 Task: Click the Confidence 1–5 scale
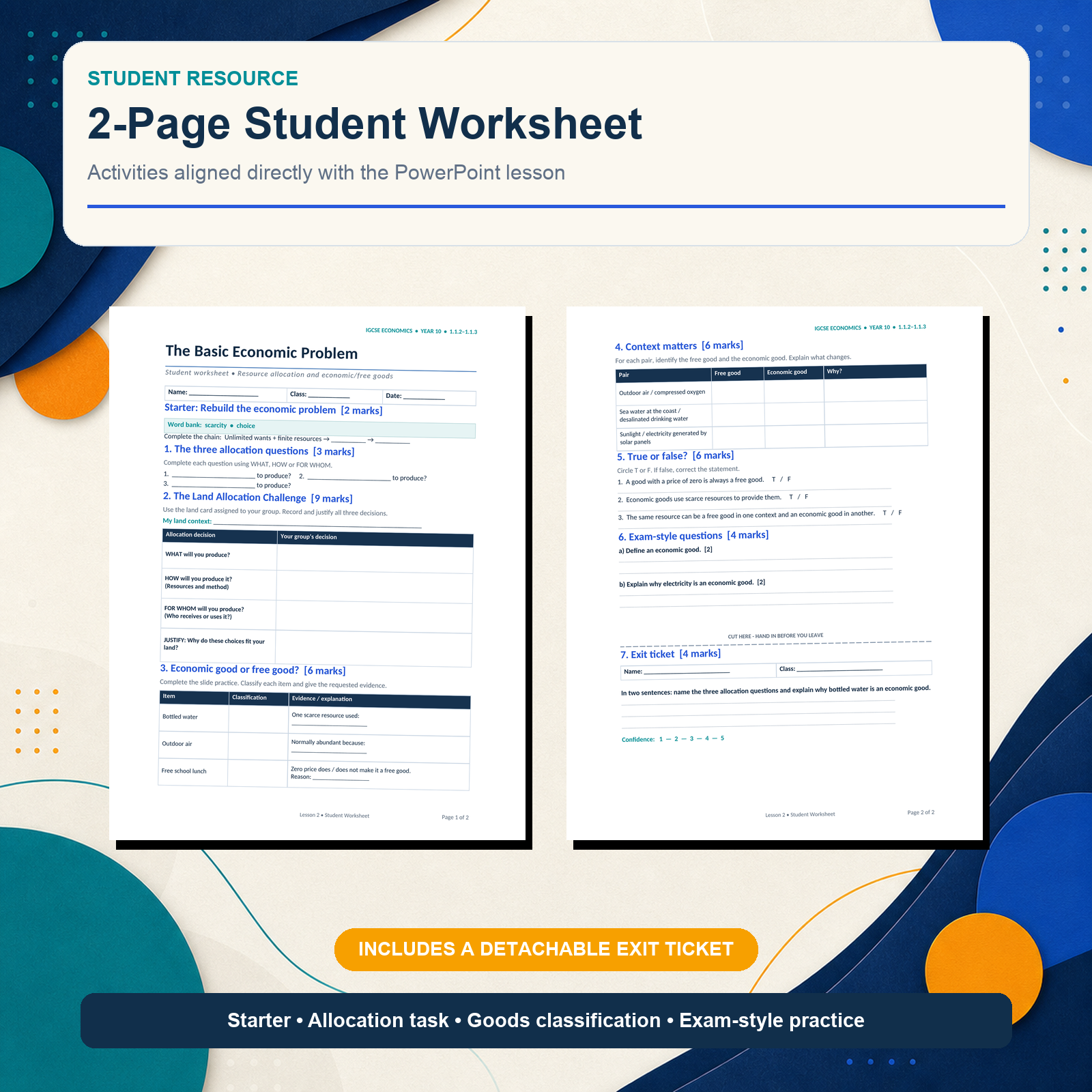pyautogui.click(x=673, y=739)
